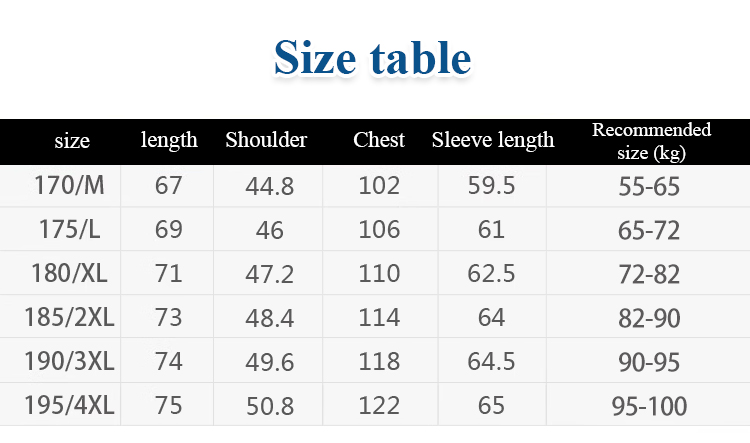Select the chest value 106
750x443 pixels.
[379, 229]
